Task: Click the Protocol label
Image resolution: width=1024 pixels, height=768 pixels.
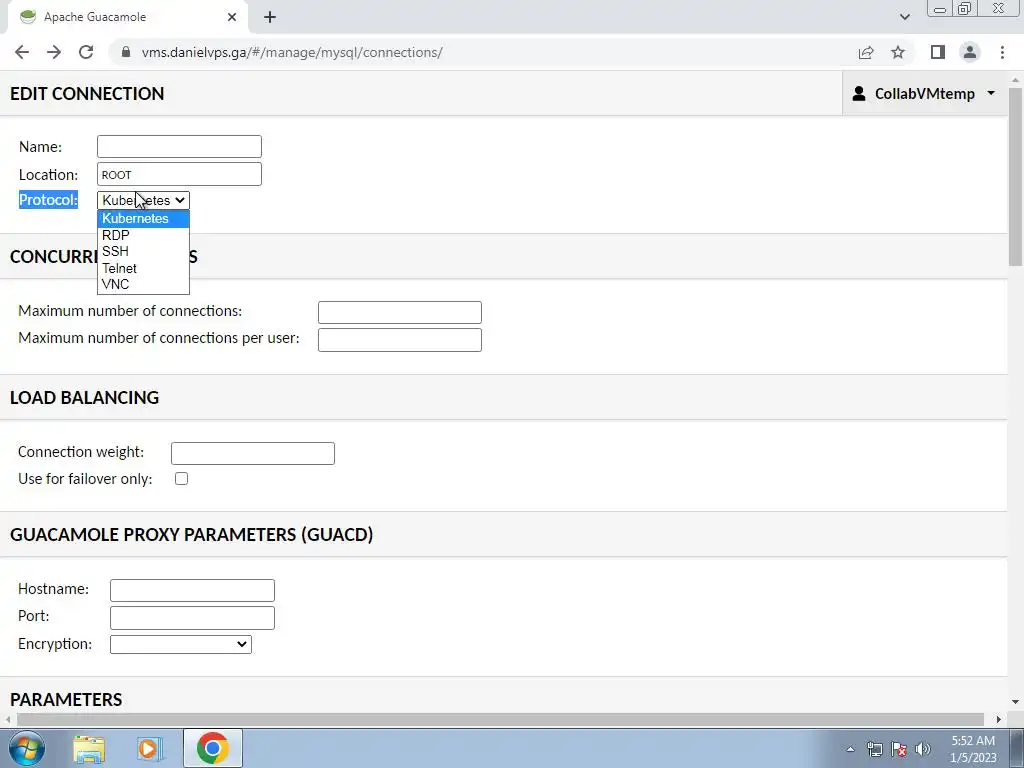Action: click(48, 200)
